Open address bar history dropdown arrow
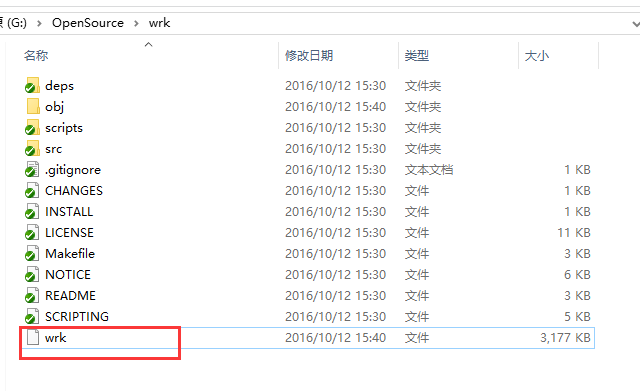The width and height of the screenshot is (640, 391). tap(636, 24)
